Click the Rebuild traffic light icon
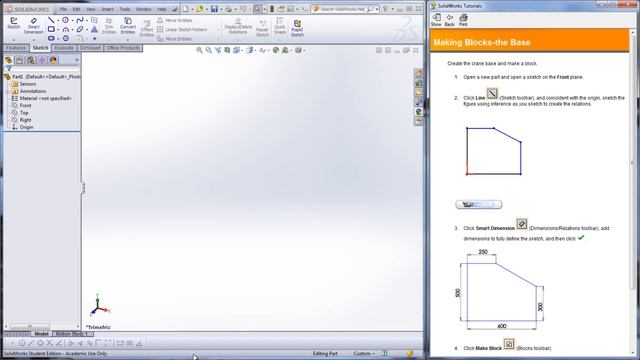Viewport: 640px width, 360px height. 272,9
